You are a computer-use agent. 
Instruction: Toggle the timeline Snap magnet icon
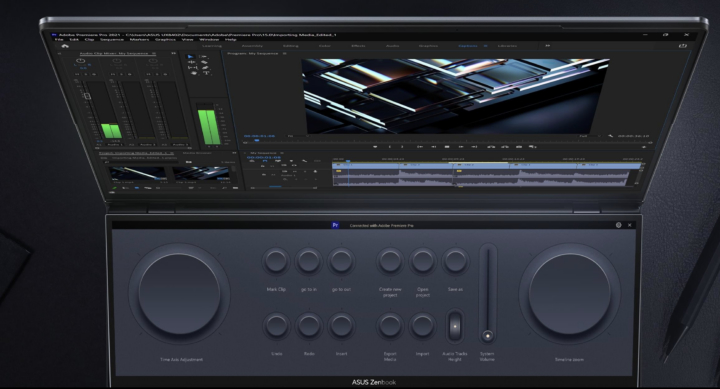264,161
